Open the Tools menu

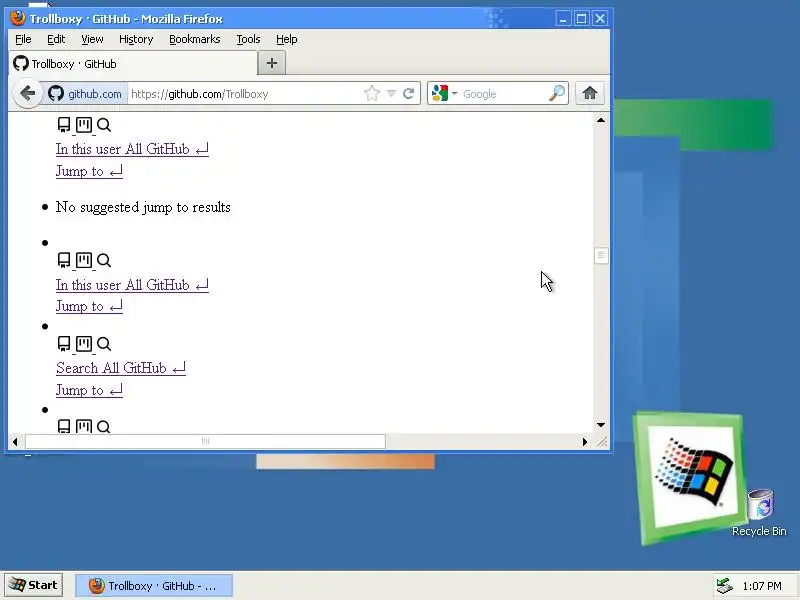248,39
